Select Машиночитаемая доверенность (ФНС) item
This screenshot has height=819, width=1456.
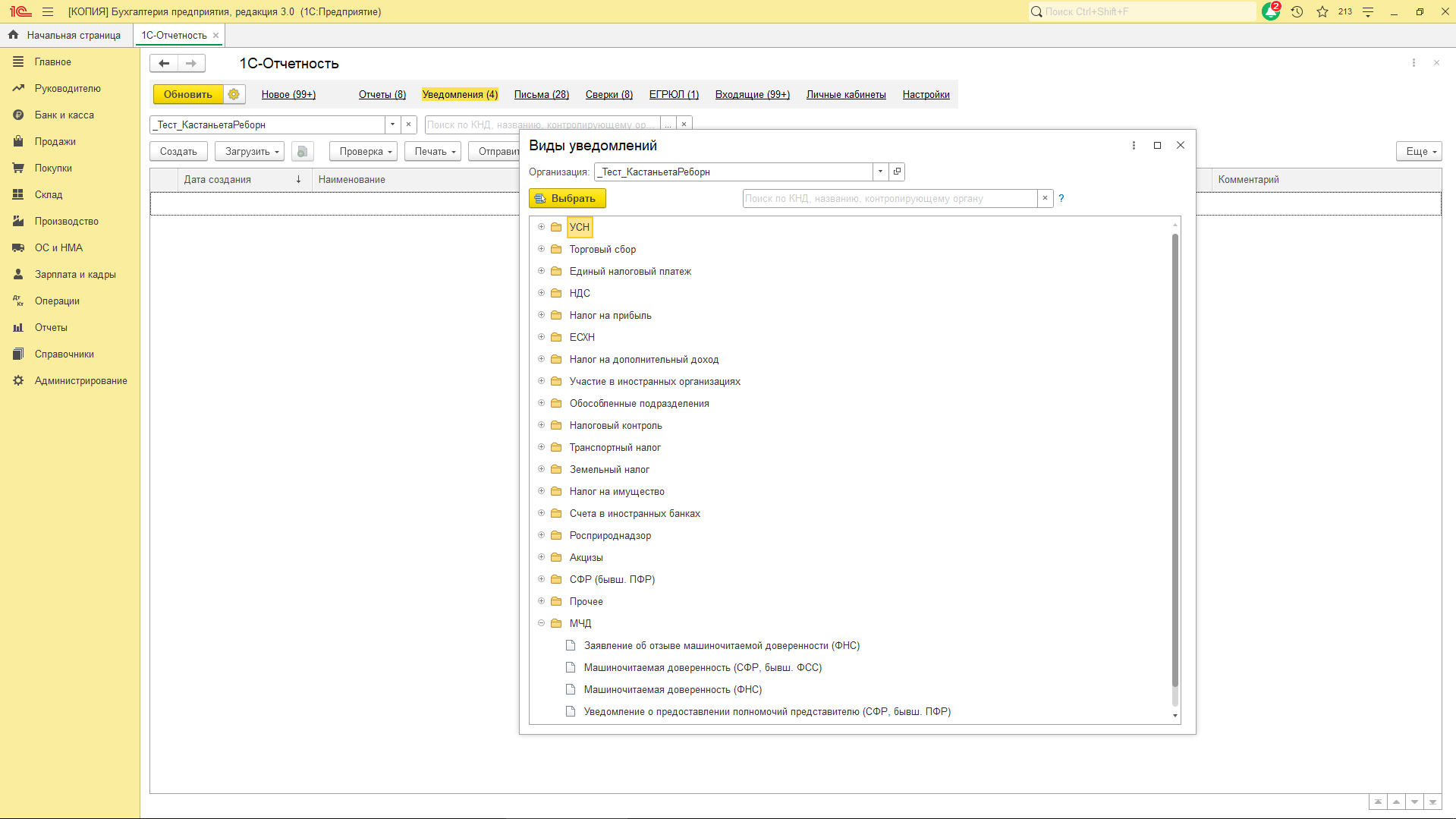[x=673, y=689]
